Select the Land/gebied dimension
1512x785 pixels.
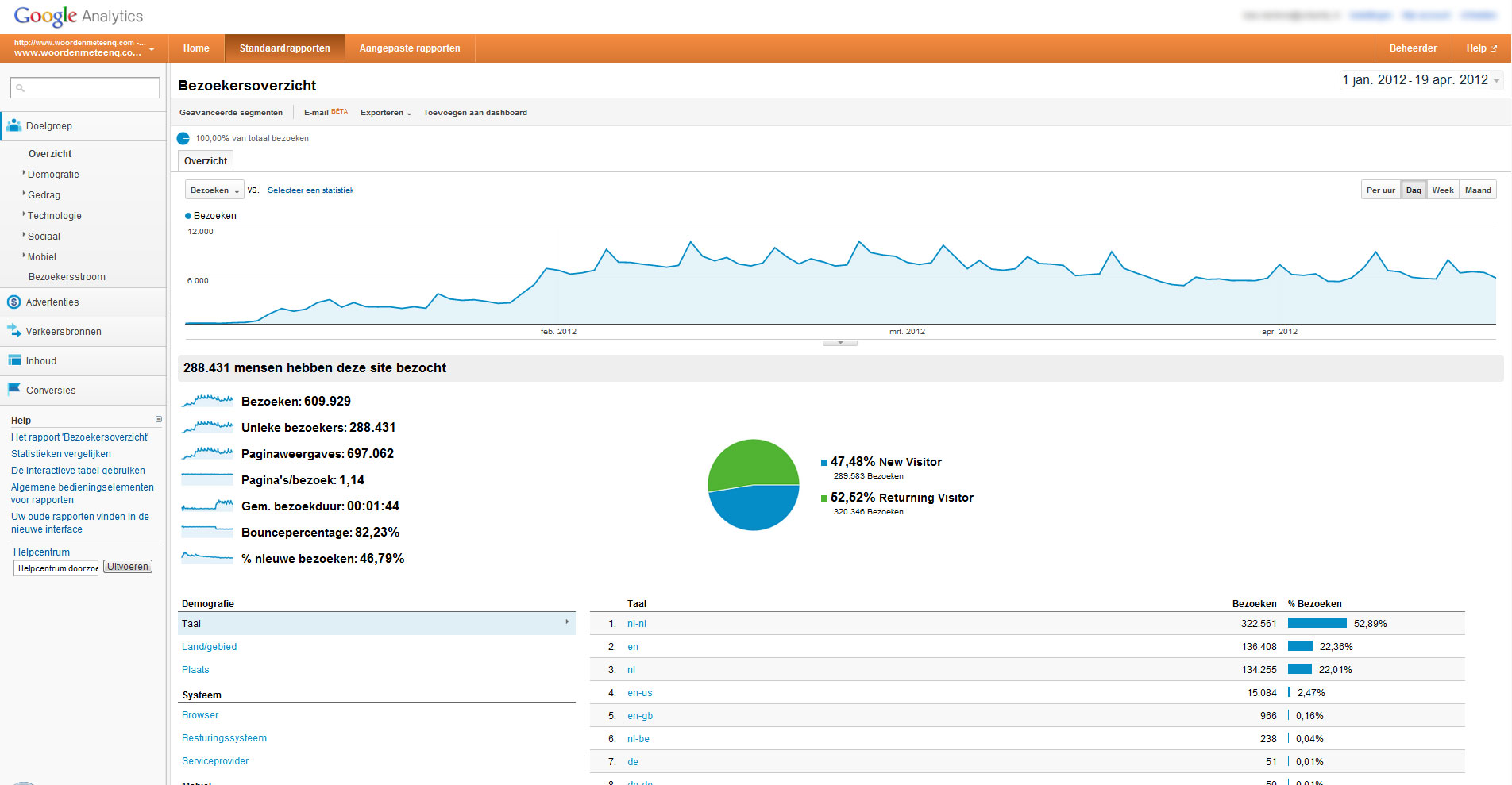pyautogui.click(x=209, y=647)
